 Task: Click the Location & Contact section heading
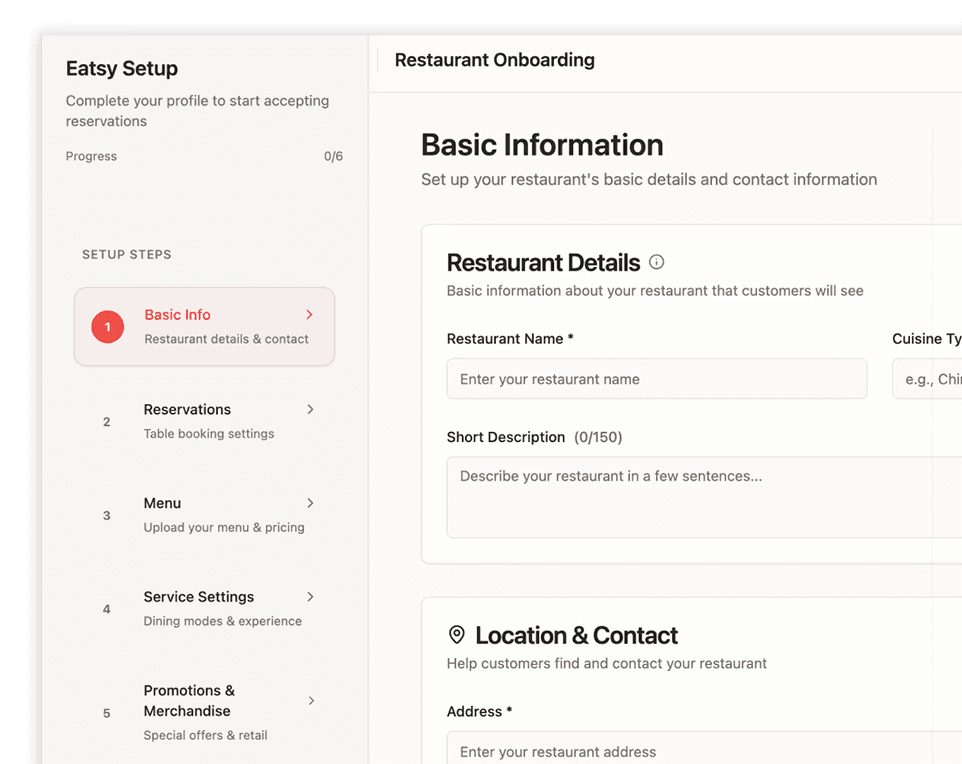click(x=576, y=636)
